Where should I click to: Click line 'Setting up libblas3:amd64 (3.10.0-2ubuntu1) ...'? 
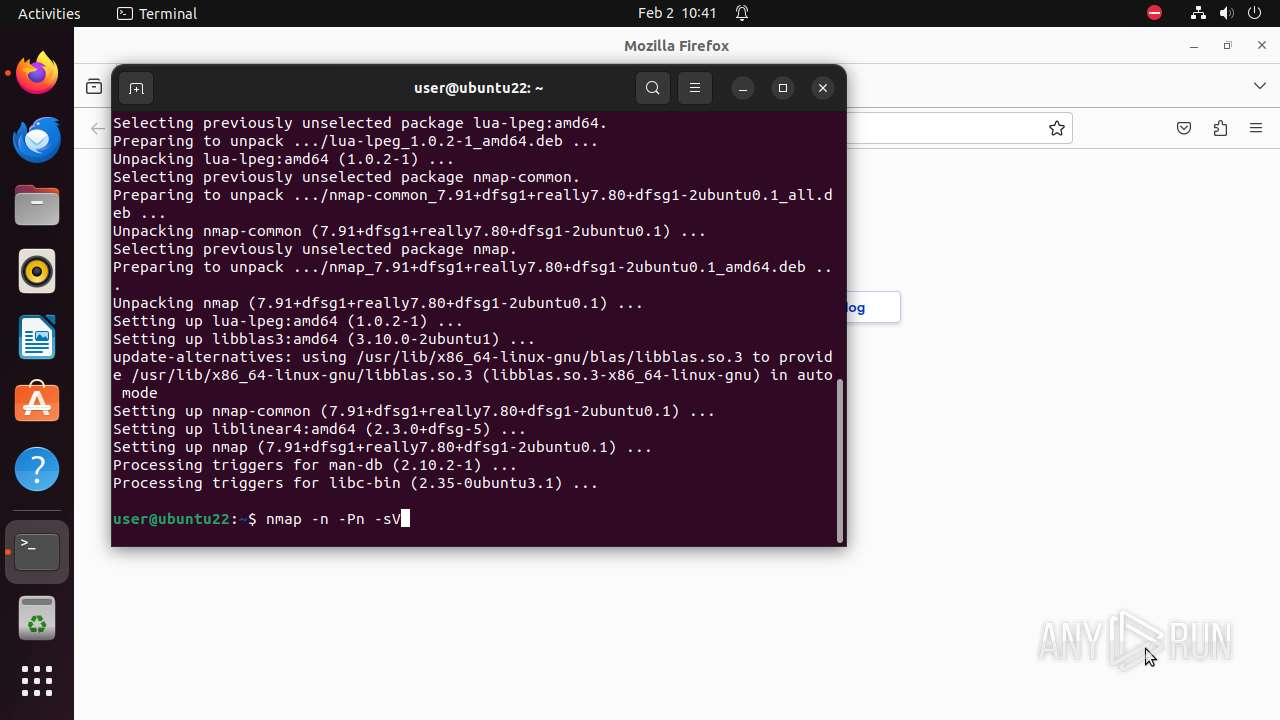tap(324, 339)
